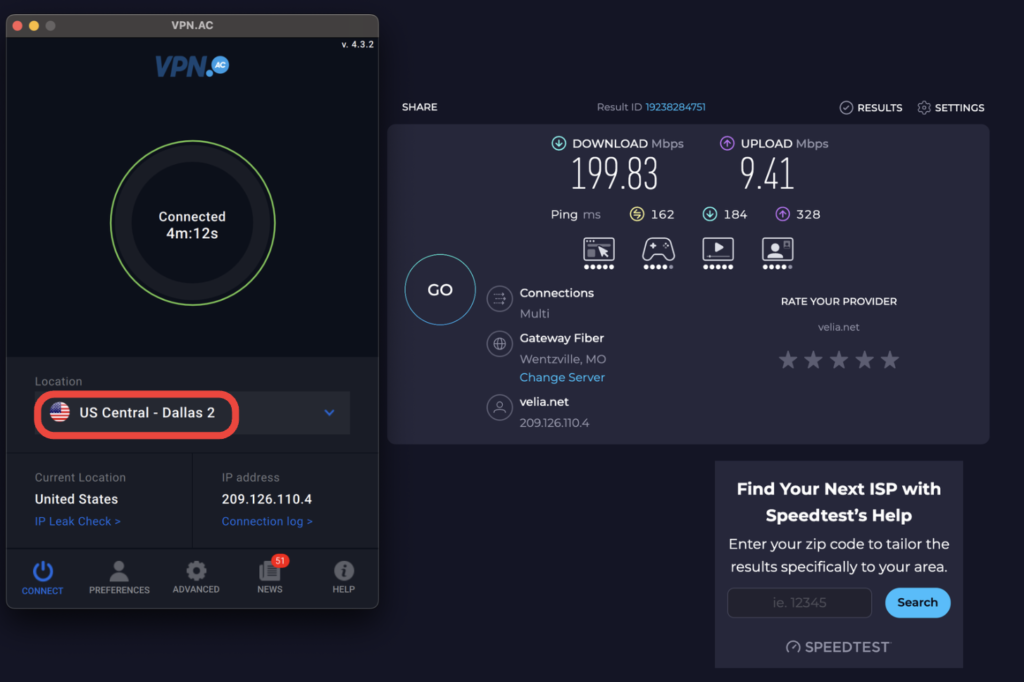Rate provider with fourth star

(x=865, y=359)
